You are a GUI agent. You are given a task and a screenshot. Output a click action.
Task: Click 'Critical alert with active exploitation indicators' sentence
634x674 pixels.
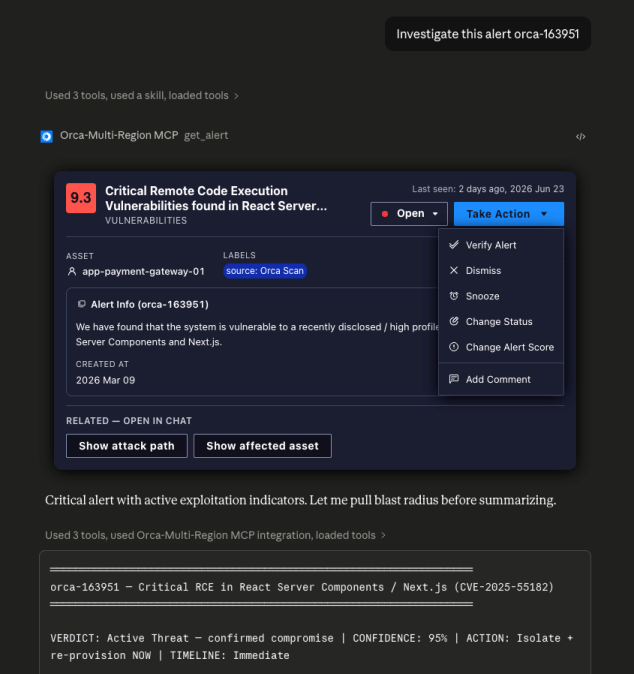coord(300,500)
